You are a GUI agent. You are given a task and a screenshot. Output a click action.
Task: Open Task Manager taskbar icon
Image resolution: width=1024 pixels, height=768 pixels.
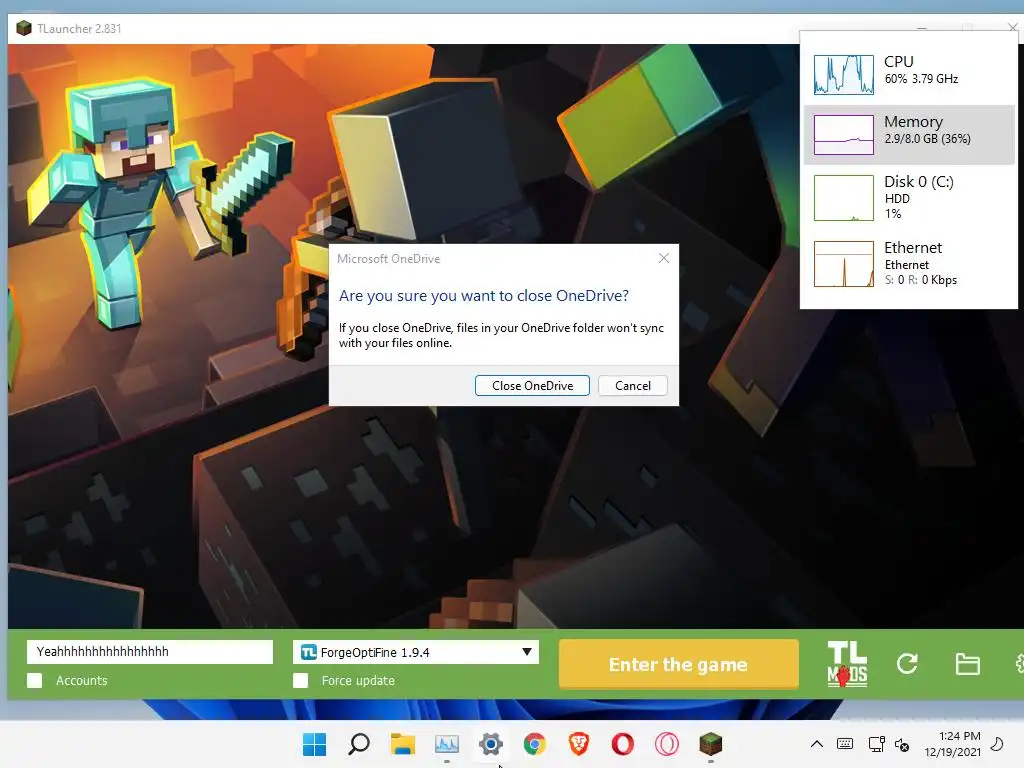click(x=447, y=744)
